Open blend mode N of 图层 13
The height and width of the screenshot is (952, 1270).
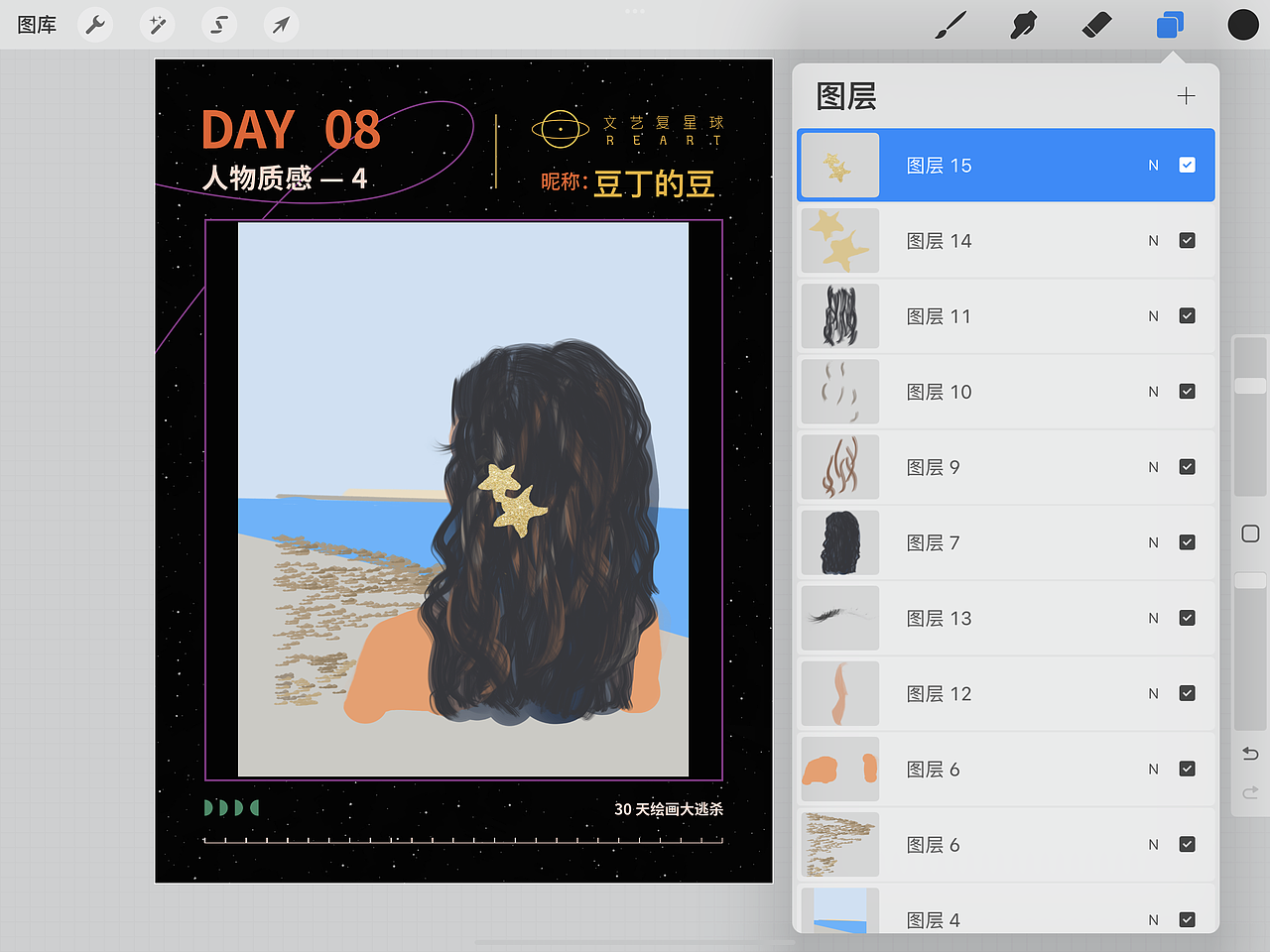click(x=1153, y=618)
